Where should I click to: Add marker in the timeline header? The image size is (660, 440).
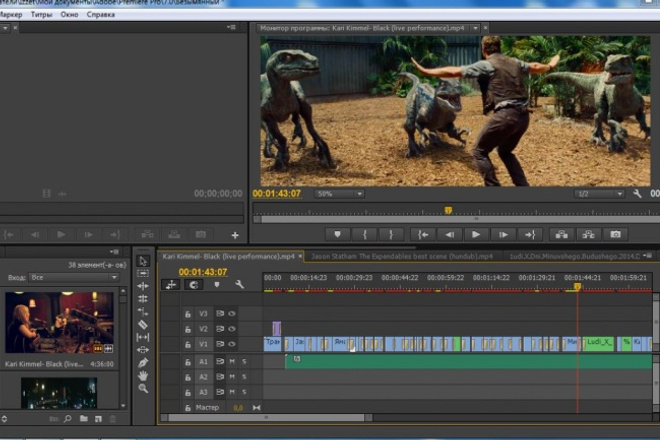[217, 285]
